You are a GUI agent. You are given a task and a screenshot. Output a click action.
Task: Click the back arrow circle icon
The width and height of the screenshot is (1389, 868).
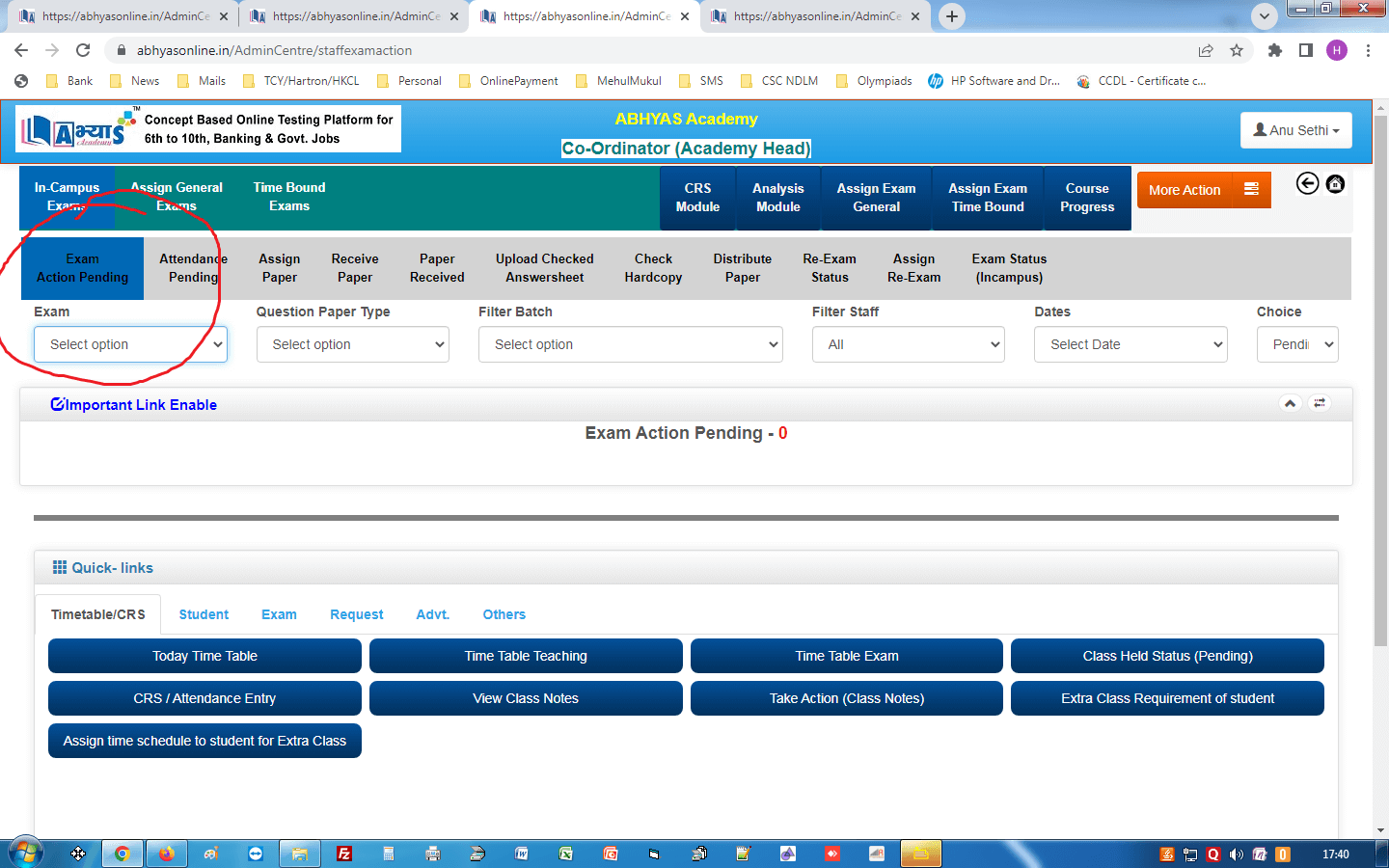(x=1307, y=183)
